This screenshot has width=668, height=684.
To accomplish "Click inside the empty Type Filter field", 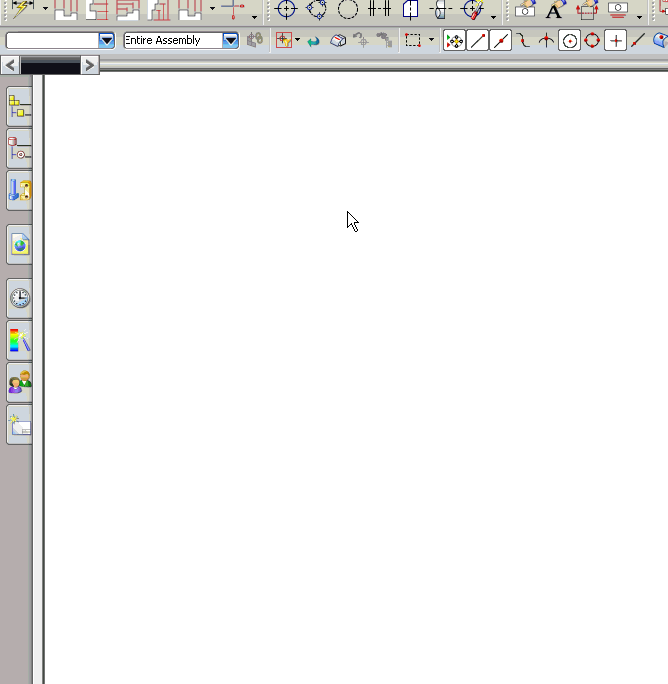I will pyautogui.click(x=52, y=41).
